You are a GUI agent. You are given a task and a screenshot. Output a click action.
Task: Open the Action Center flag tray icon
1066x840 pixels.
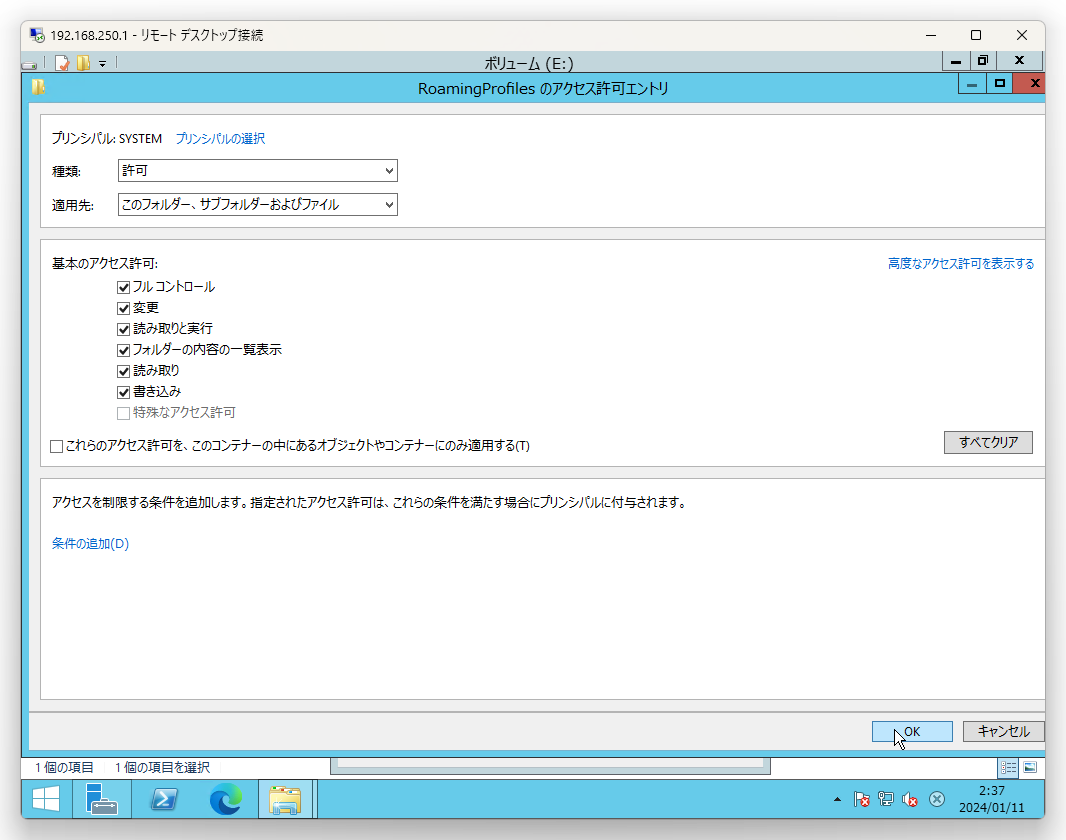[x=861, y=799]
